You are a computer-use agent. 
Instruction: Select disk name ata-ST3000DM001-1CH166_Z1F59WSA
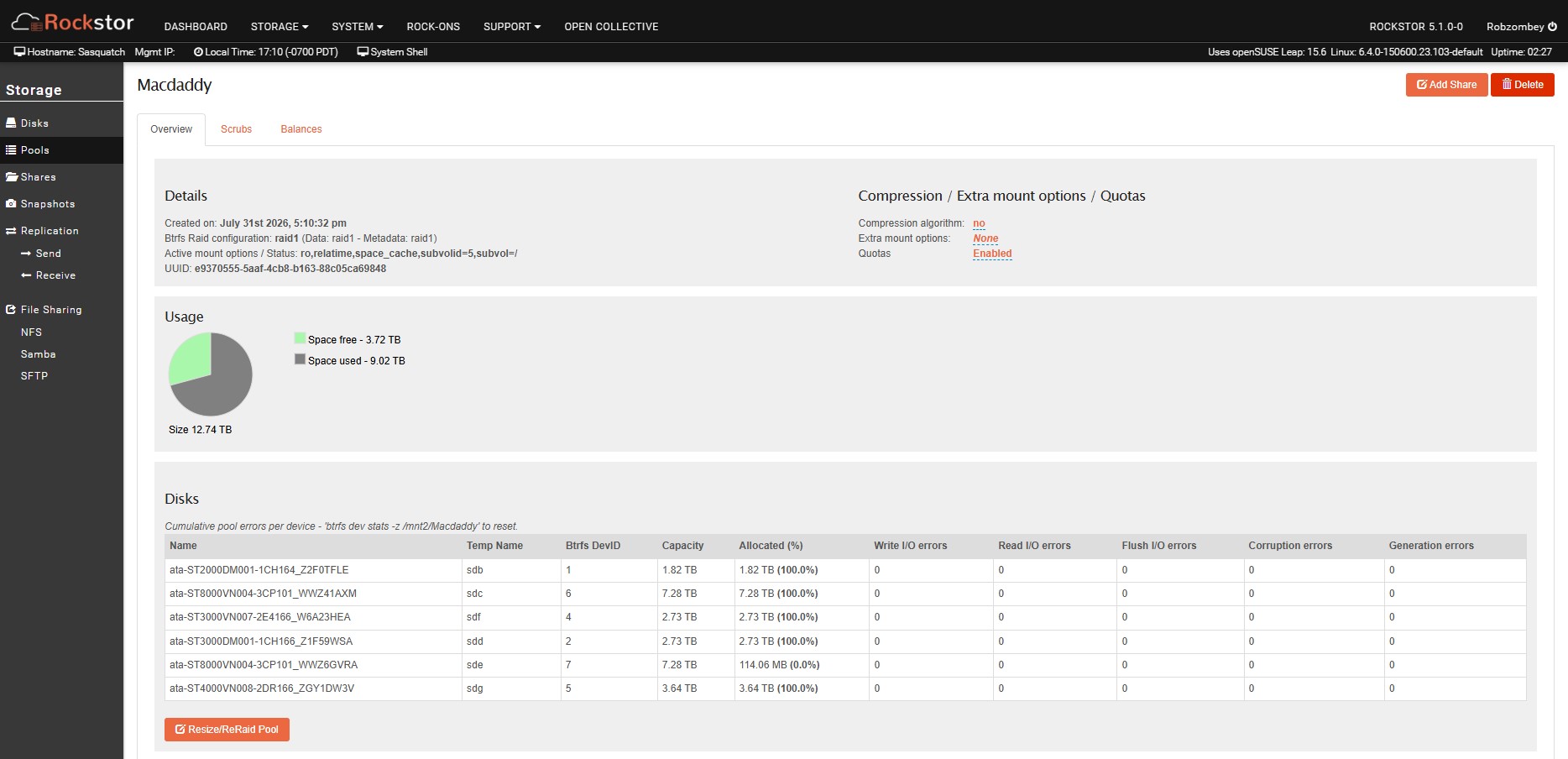pos(261,641)
